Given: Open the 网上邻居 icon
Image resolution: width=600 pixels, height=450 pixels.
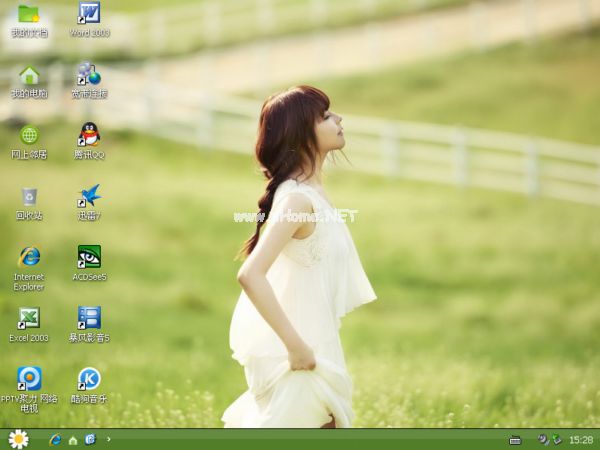Looking at the screenshot, I should pos(29,136).
